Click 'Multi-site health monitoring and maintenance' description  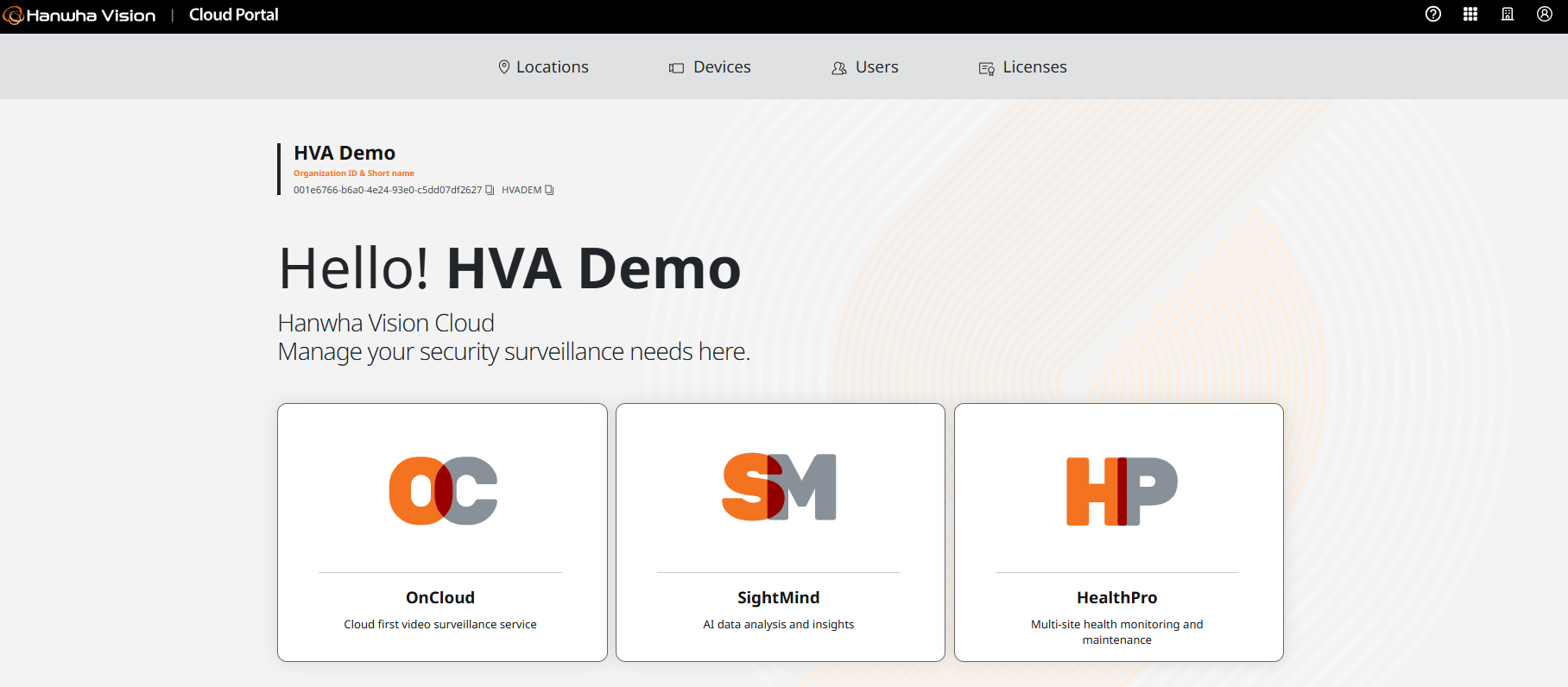click(x=1117, y=632)
